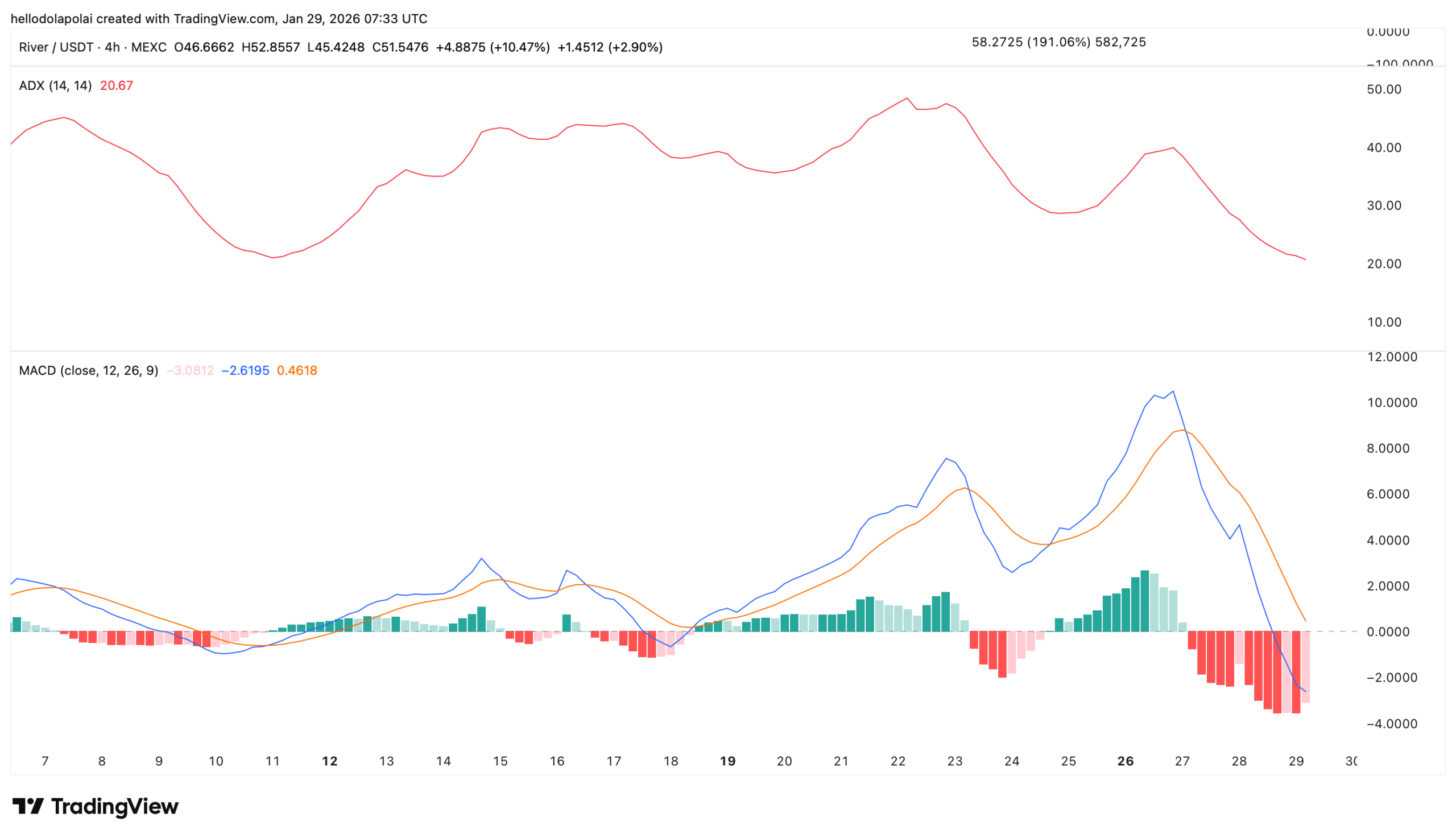Open the TradingView.com attribution text link
1456x838 pixels.
tap(224, 19)
